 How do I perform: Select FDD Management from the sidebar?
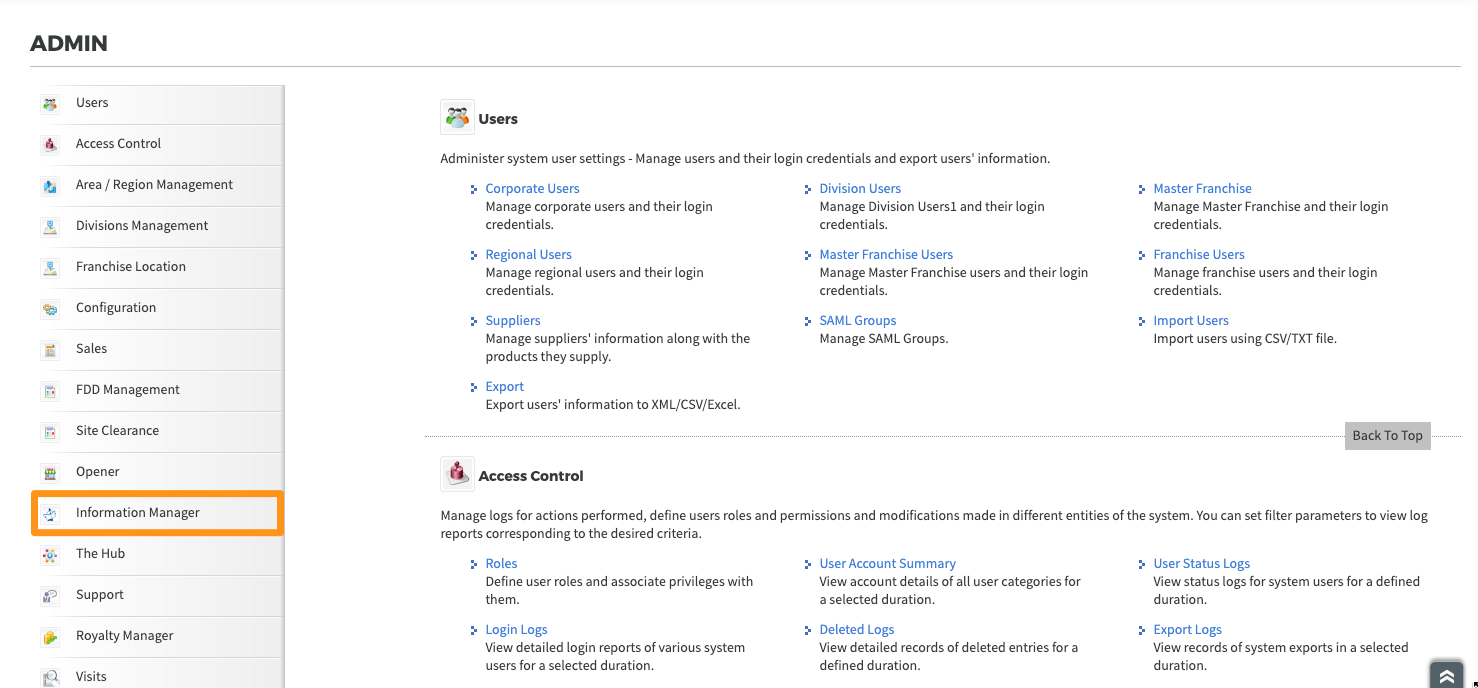pyautogui.click(x=128, y=390)
